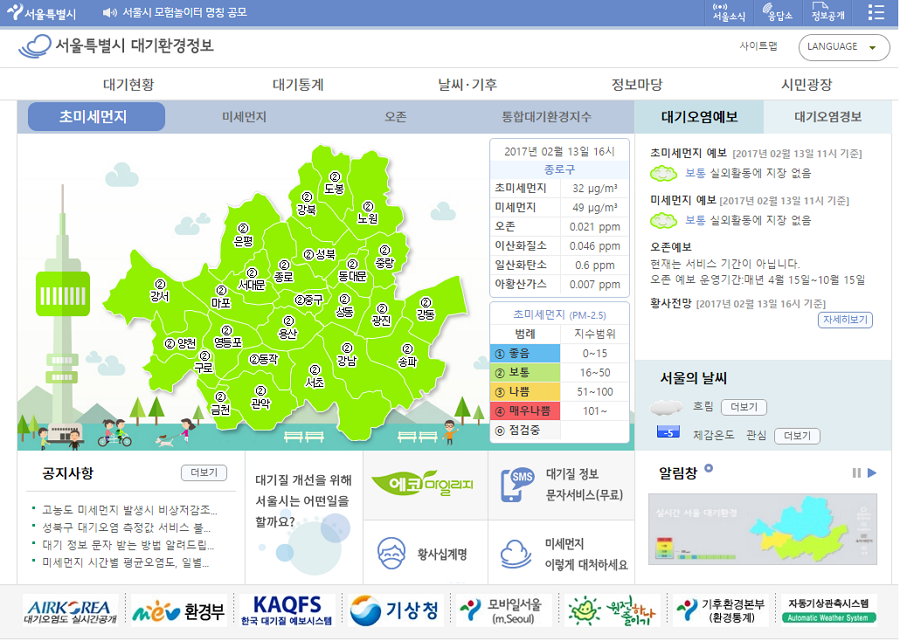
Task: Open notice 미세먼지 시간별 평균오염도
Action: [126, 562]
